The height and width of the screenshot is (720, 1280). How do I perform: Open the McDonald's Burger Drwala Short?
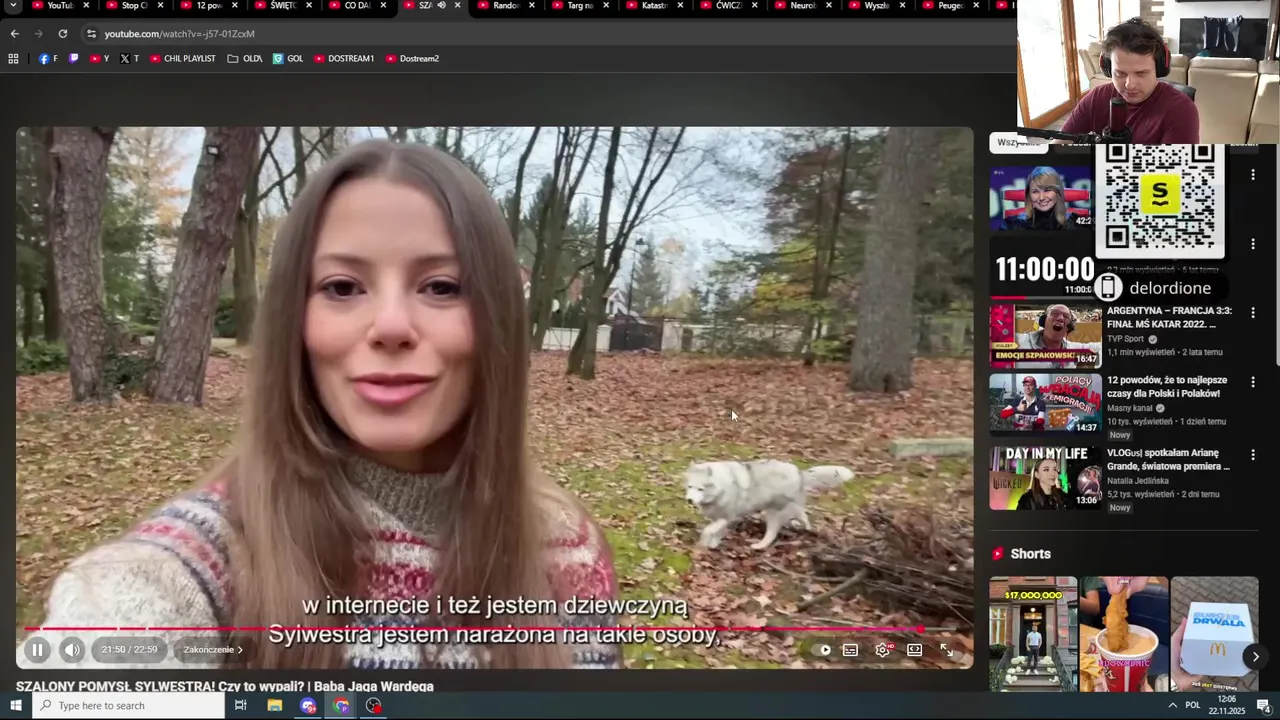pos(1214,633)
